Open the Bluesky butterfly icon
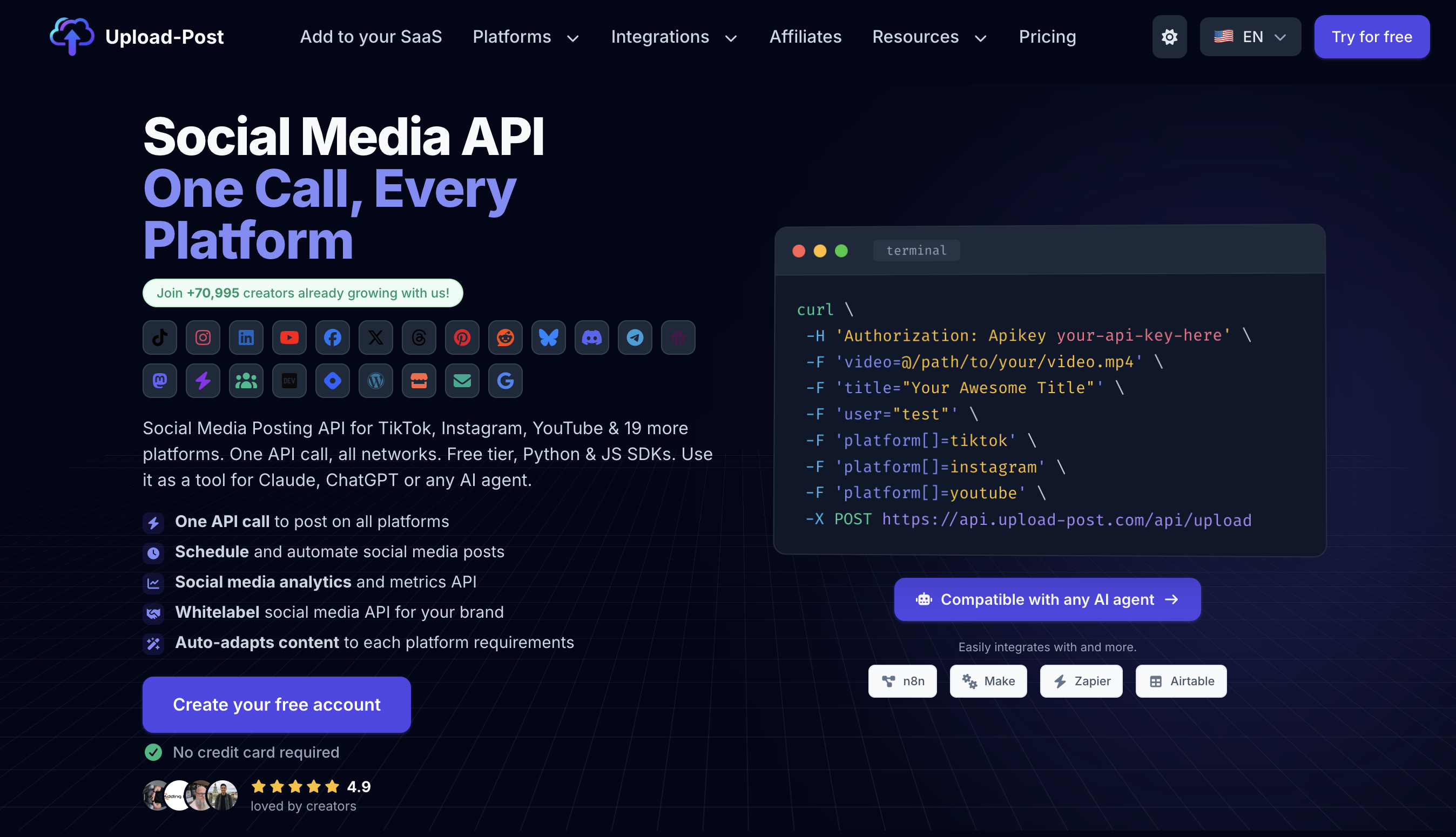This screenshot has height=837, width=1456. 548,337
